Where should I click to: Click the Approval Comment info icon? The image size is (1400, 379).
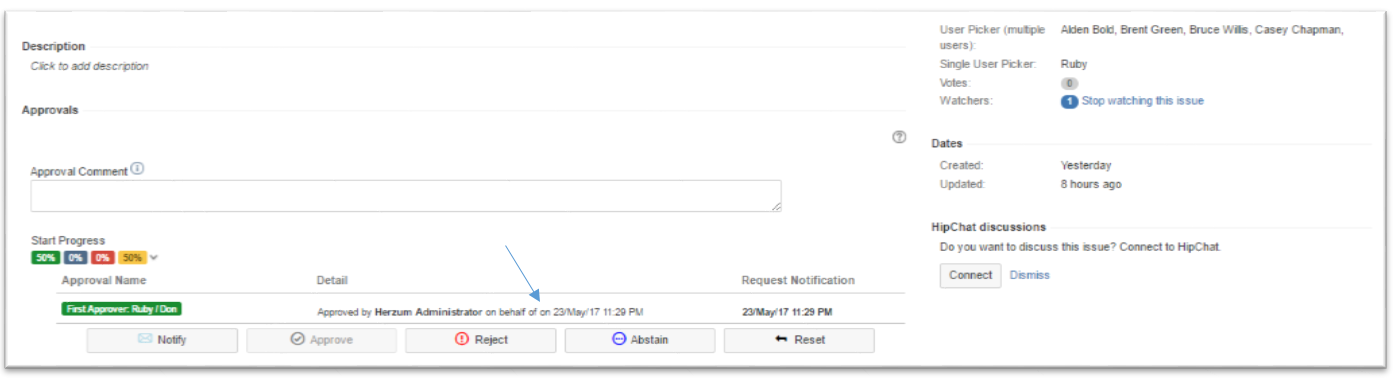click(138, 169)
